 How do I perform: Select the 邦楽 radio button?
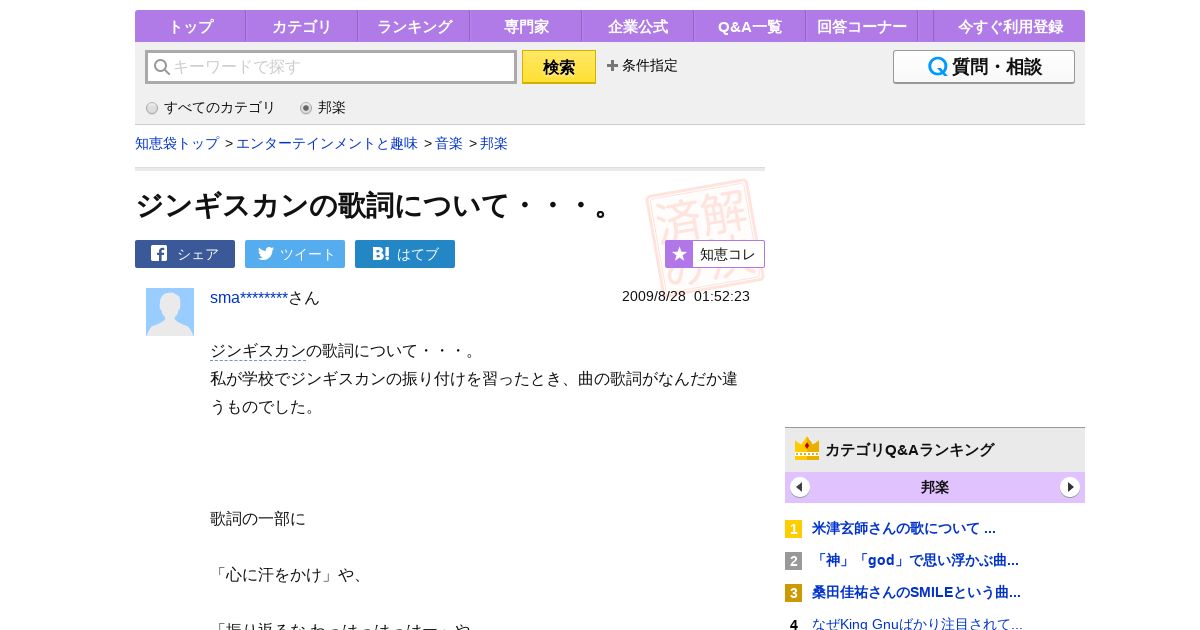tap(306, 108)
